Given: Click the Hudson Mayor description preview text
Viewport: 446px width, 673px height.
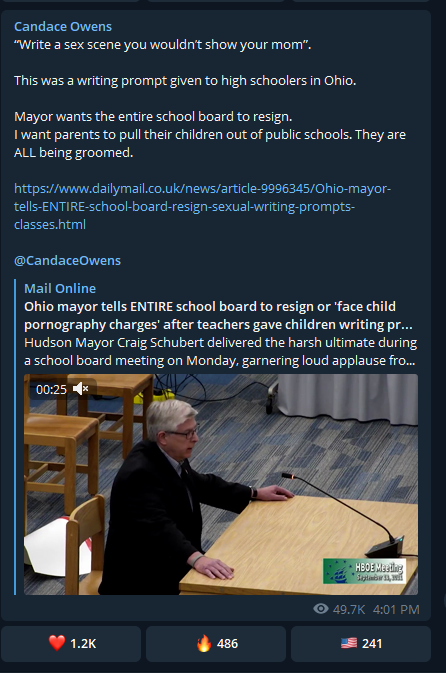Looking at the screenshot, I should [x=221, y=352].
